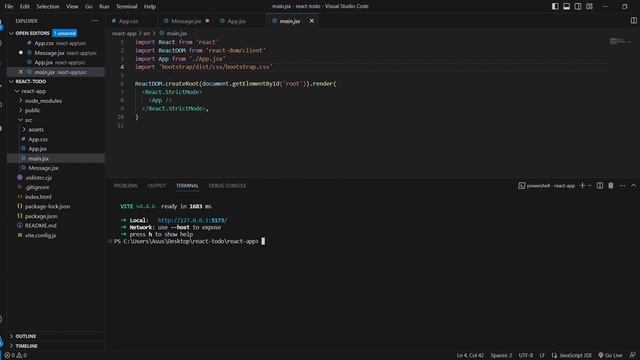Open the File menu
Viewport: 640px width, 360px height.
click(x=9, y=7)
